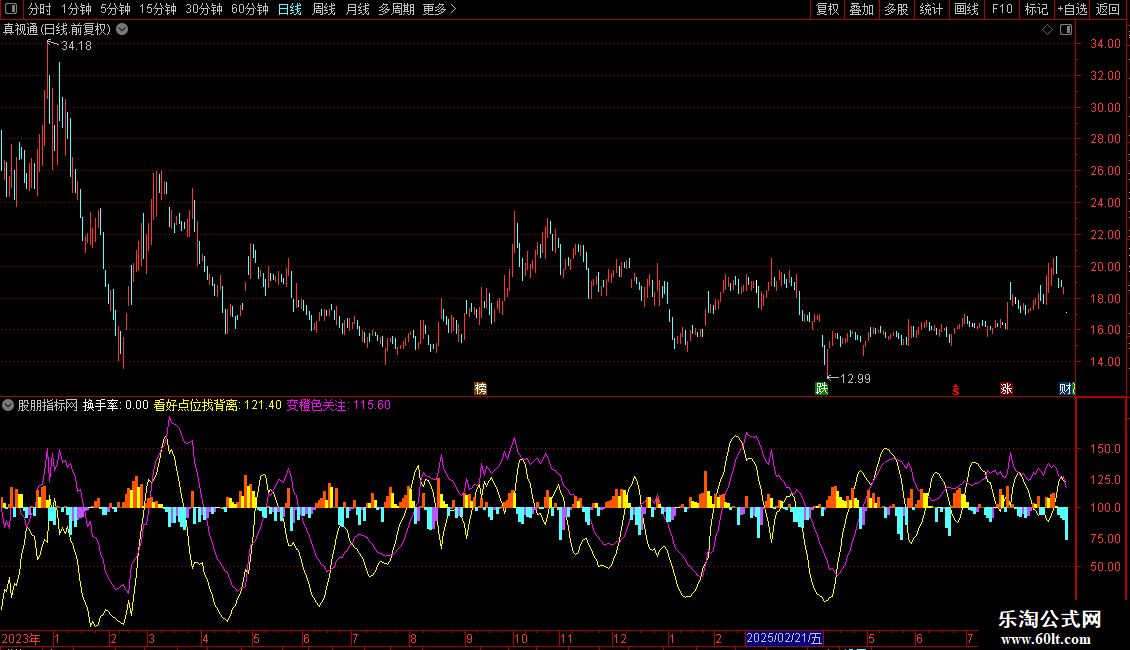Click the 看好点位找背离 indicator label

point(196,405)
